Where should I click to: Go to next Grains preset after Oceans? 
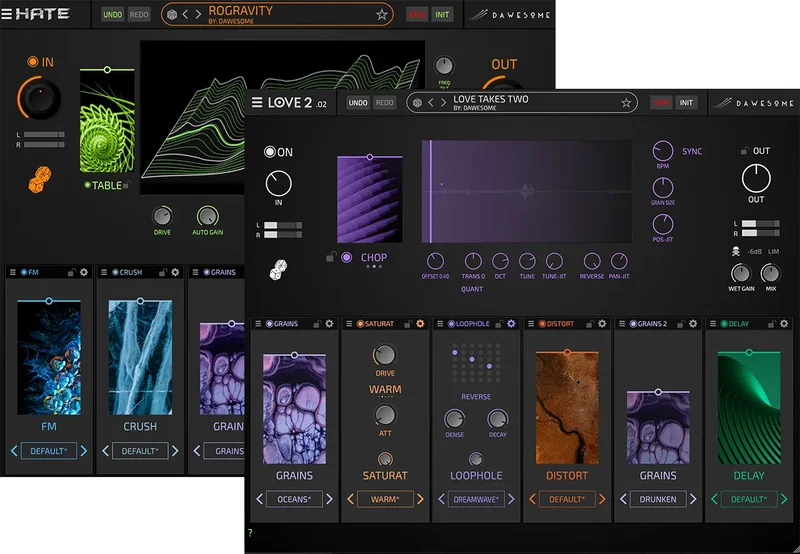click(x=329, y=499)
